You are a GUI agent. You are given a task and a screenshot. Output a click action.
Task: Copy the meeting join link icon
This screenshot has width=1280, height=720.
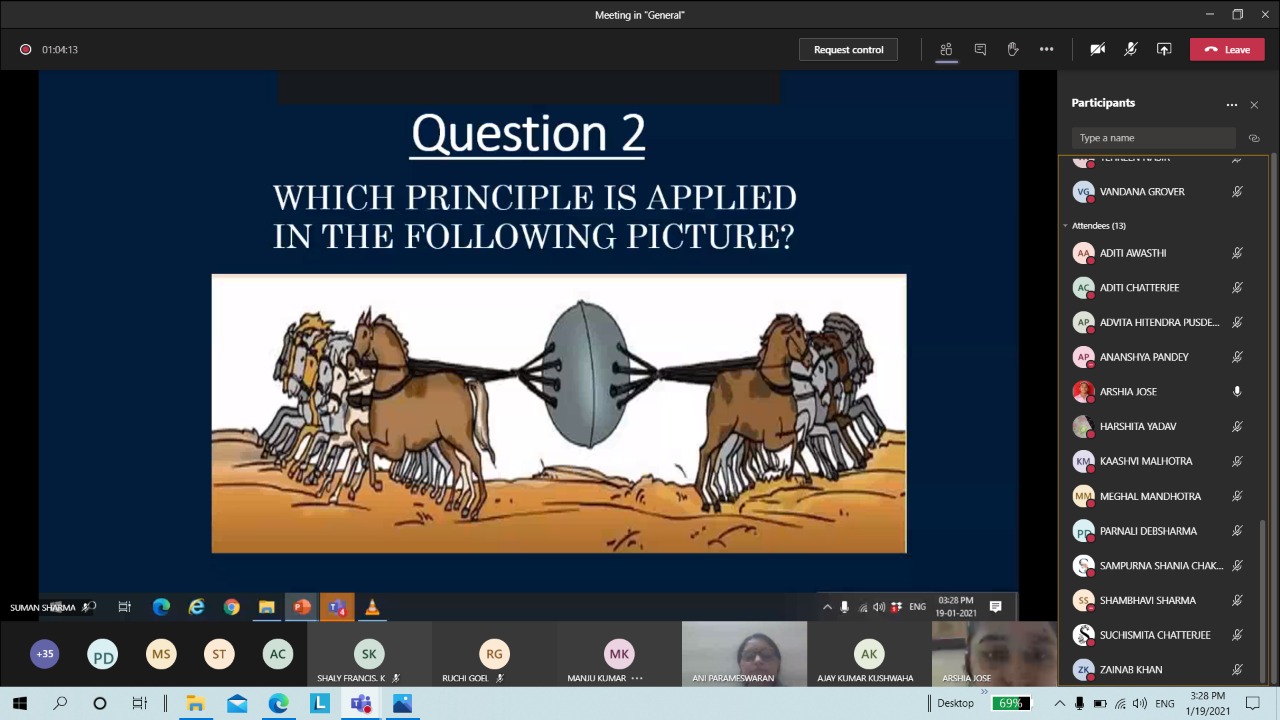click(x=1254, y=138)
